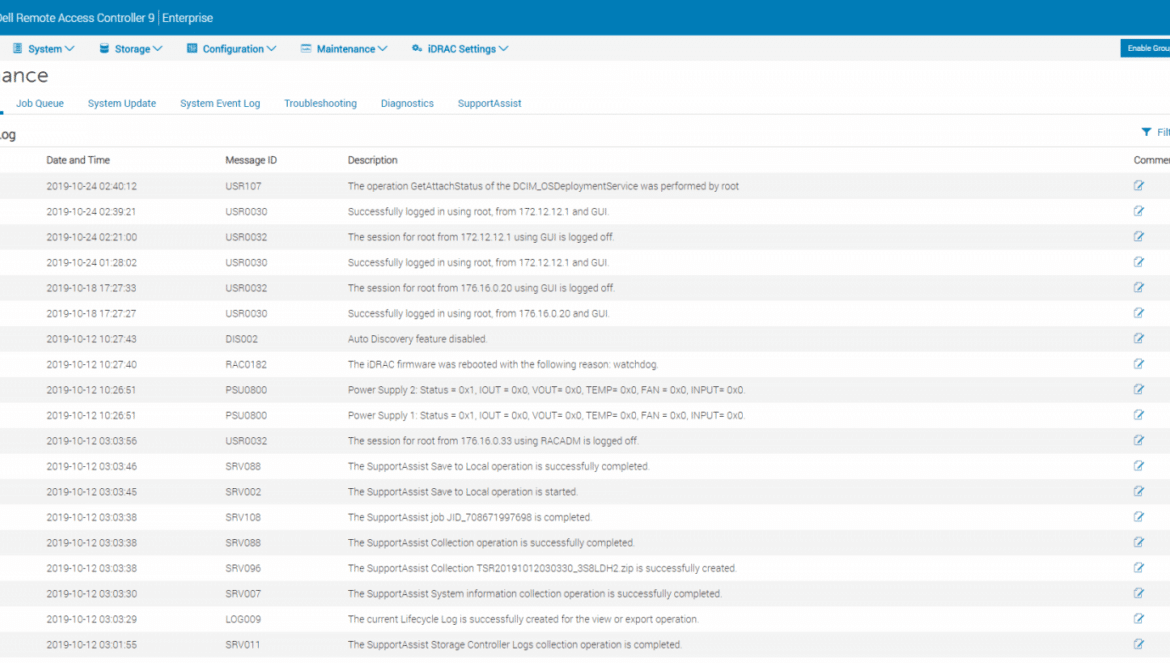Edit comment for USR107 GetAttachStatus entry
The width and height of the screenshot is (1170, 663).
(x=1139, y=186)
